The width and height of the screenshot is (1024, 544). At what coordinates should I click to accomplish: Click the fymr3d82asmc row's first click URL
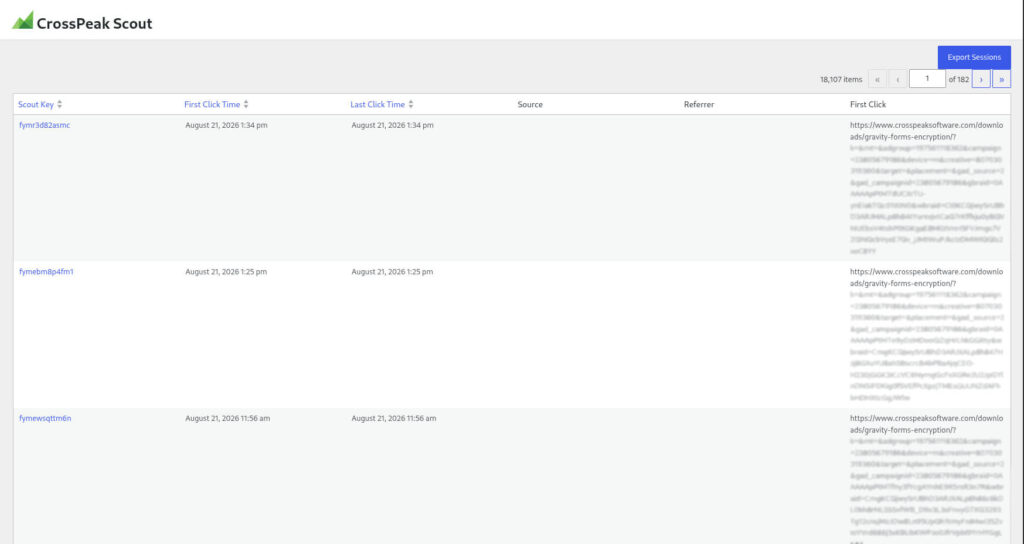(927, 188)
